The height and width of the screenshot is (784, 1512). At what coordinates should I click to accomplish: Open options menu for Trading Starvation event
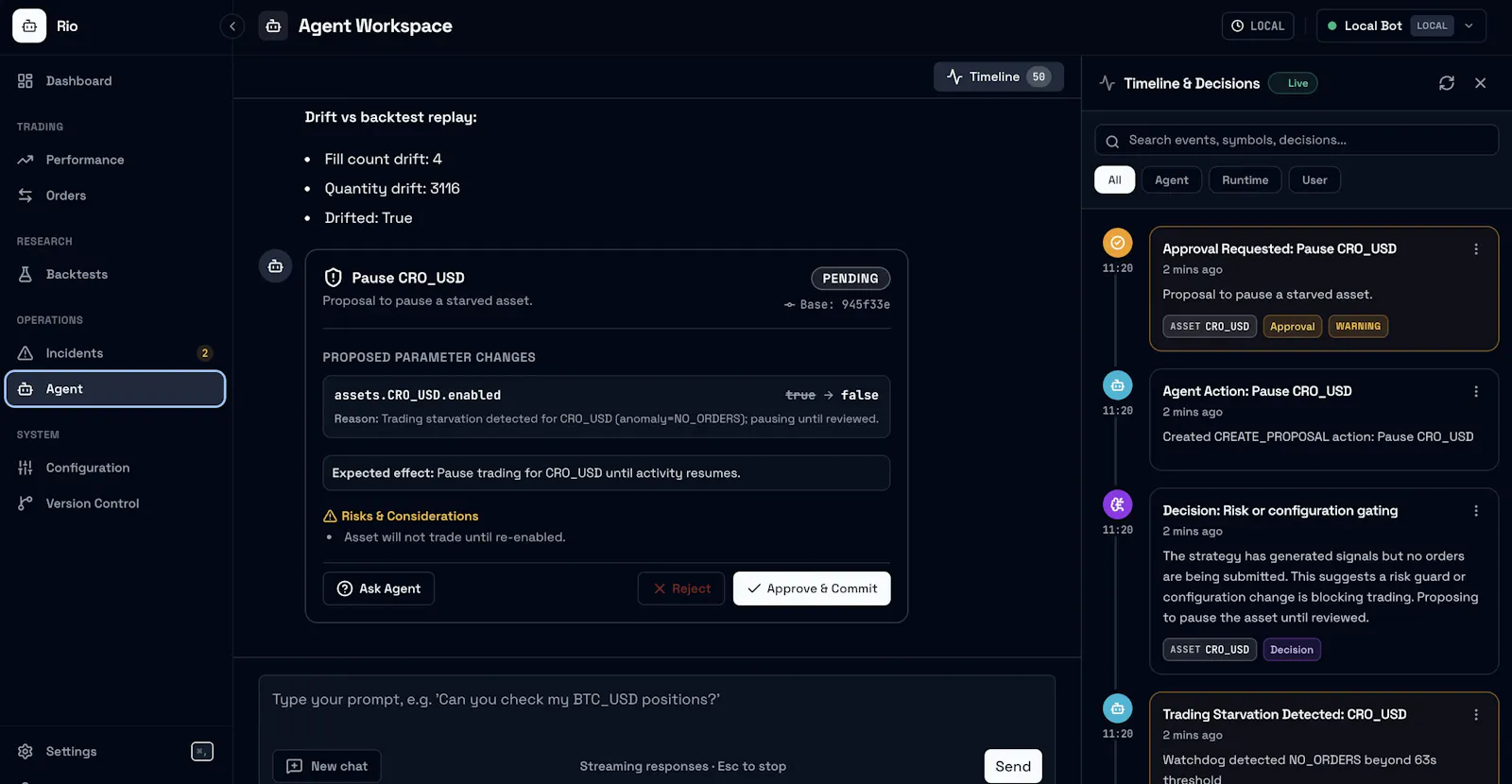[x=1476, y=715]
